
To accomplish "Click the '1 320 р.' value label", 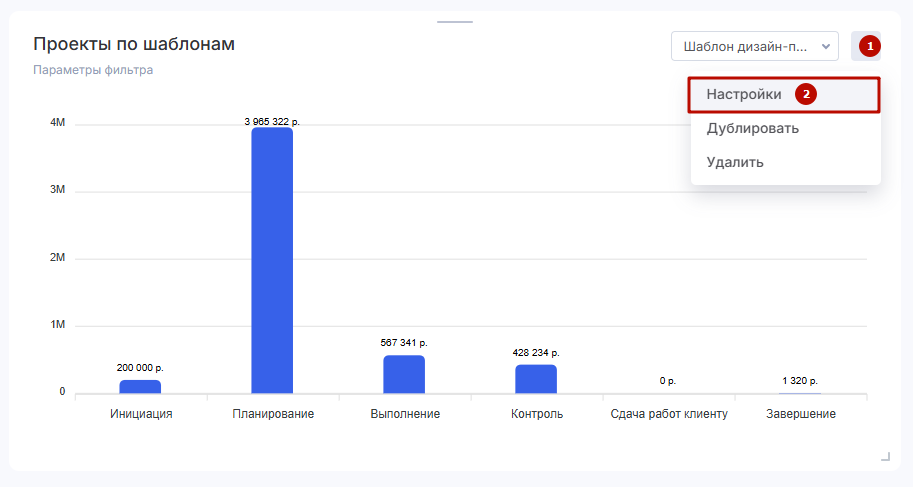I will 800,381.
